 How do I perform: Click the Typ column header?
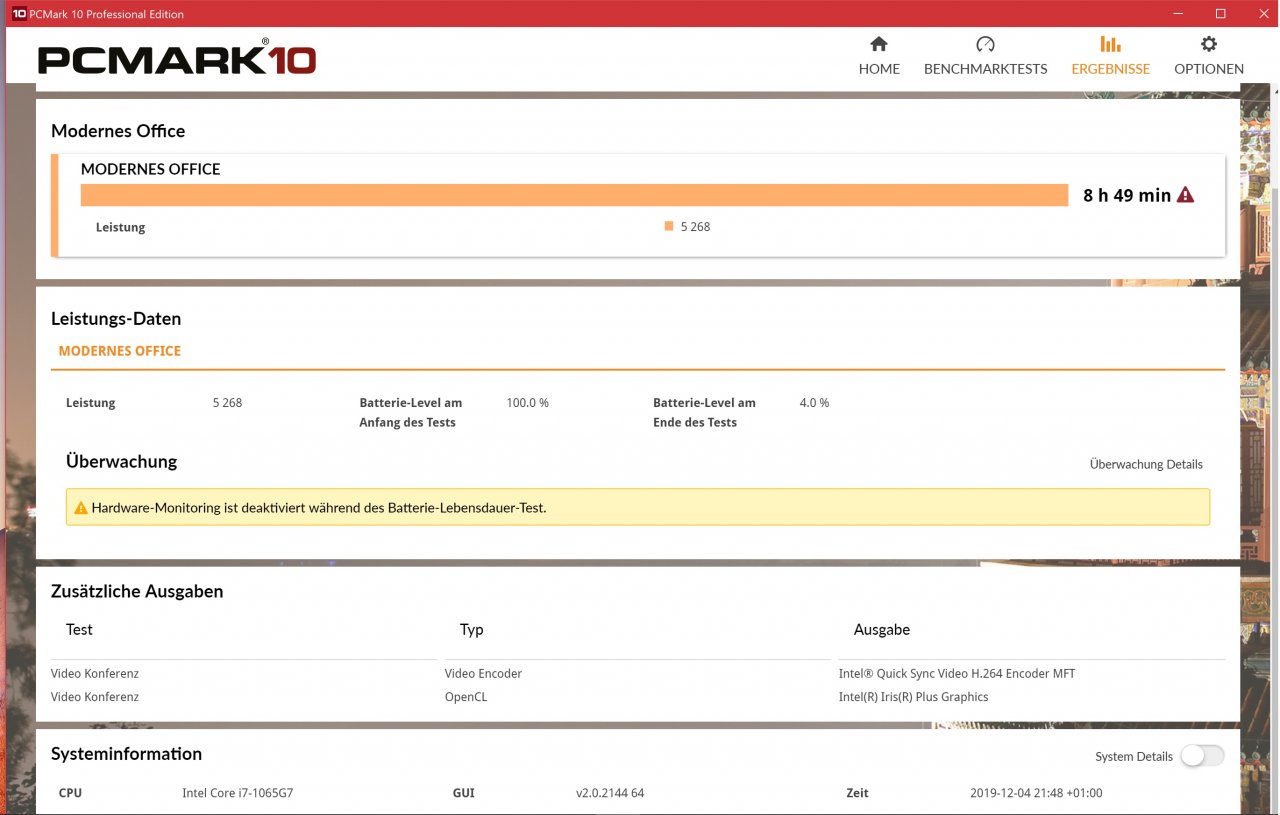click(x=472, y=630)
